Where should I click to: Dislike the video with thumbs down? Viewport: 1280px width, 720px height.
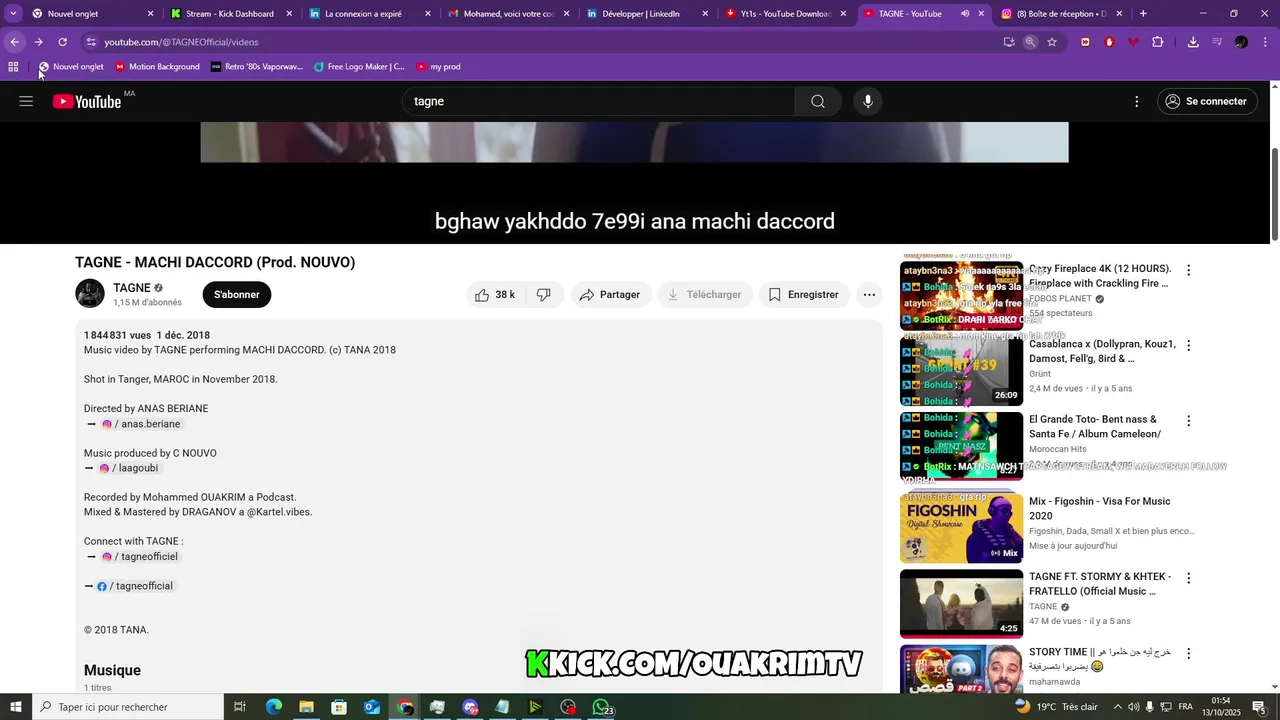pyautogui.click(x=544, y=295)
